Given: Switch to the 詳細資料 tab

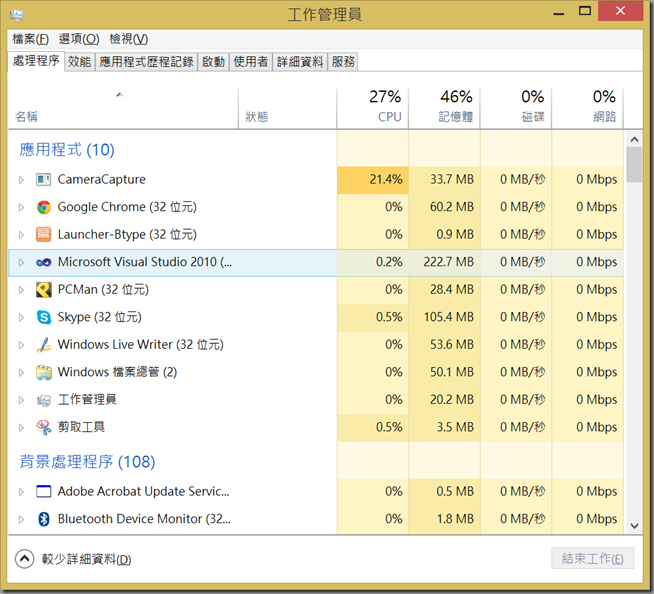Looking at the screenshot, I should point(300,62).
